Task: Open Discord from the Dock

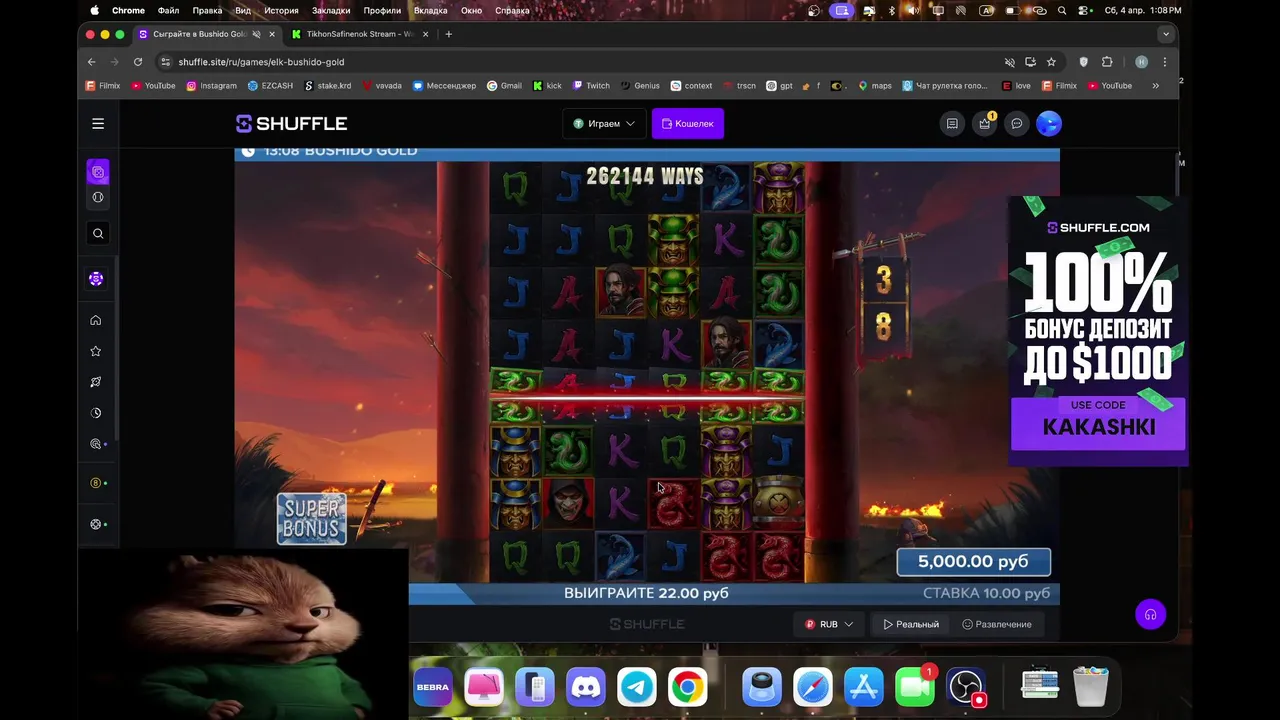Action: point(586,687)
